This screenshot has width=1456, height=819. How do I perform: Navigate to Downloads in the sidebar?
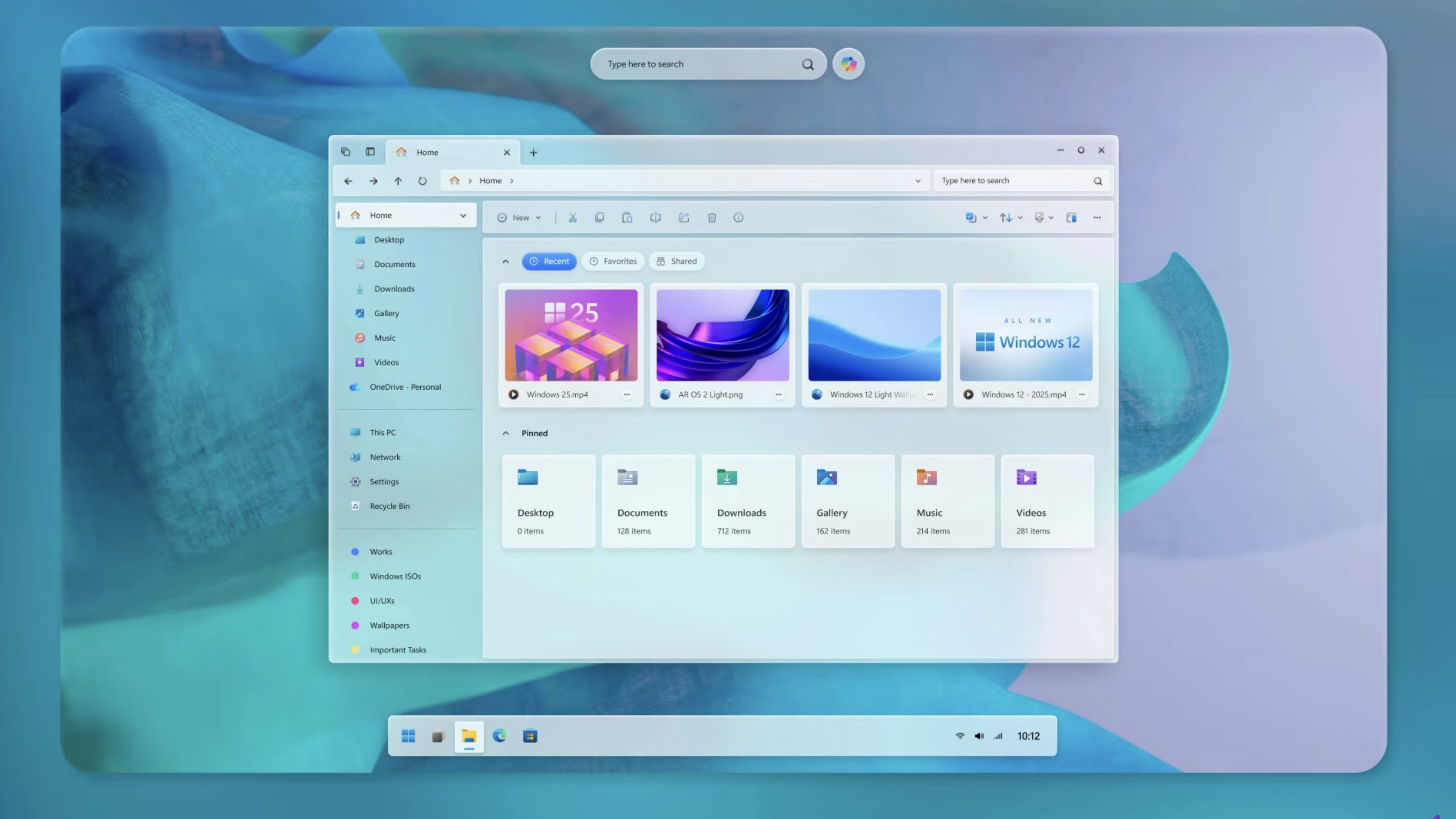pyautogui.click(x=394, y=288)
